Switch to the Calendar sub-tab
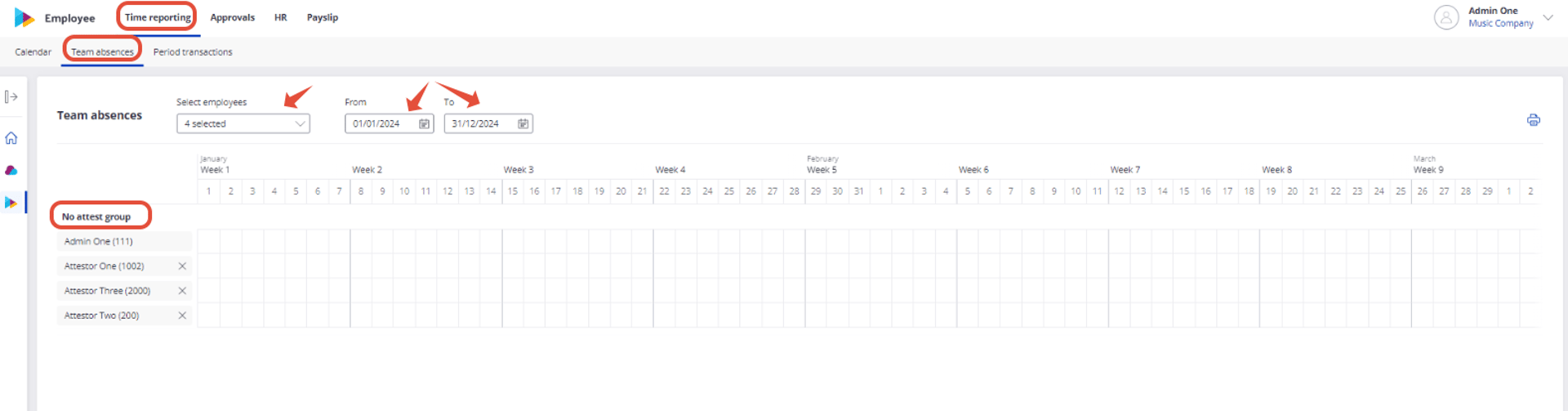 pyautogui.click(x=33, y=51)
